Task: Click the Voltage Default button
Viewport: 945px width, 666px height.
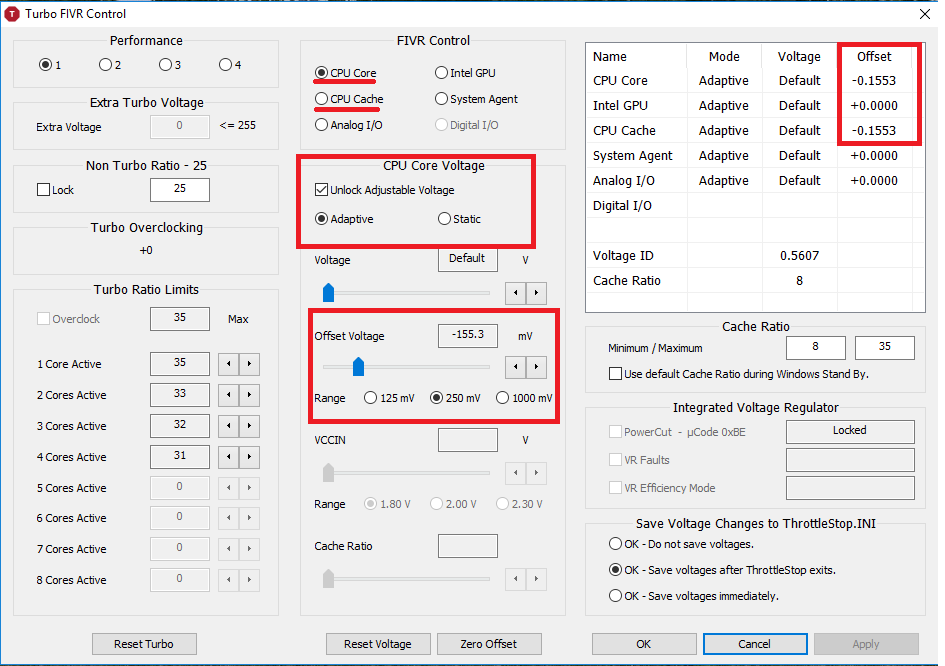Action: click(468, 259)
